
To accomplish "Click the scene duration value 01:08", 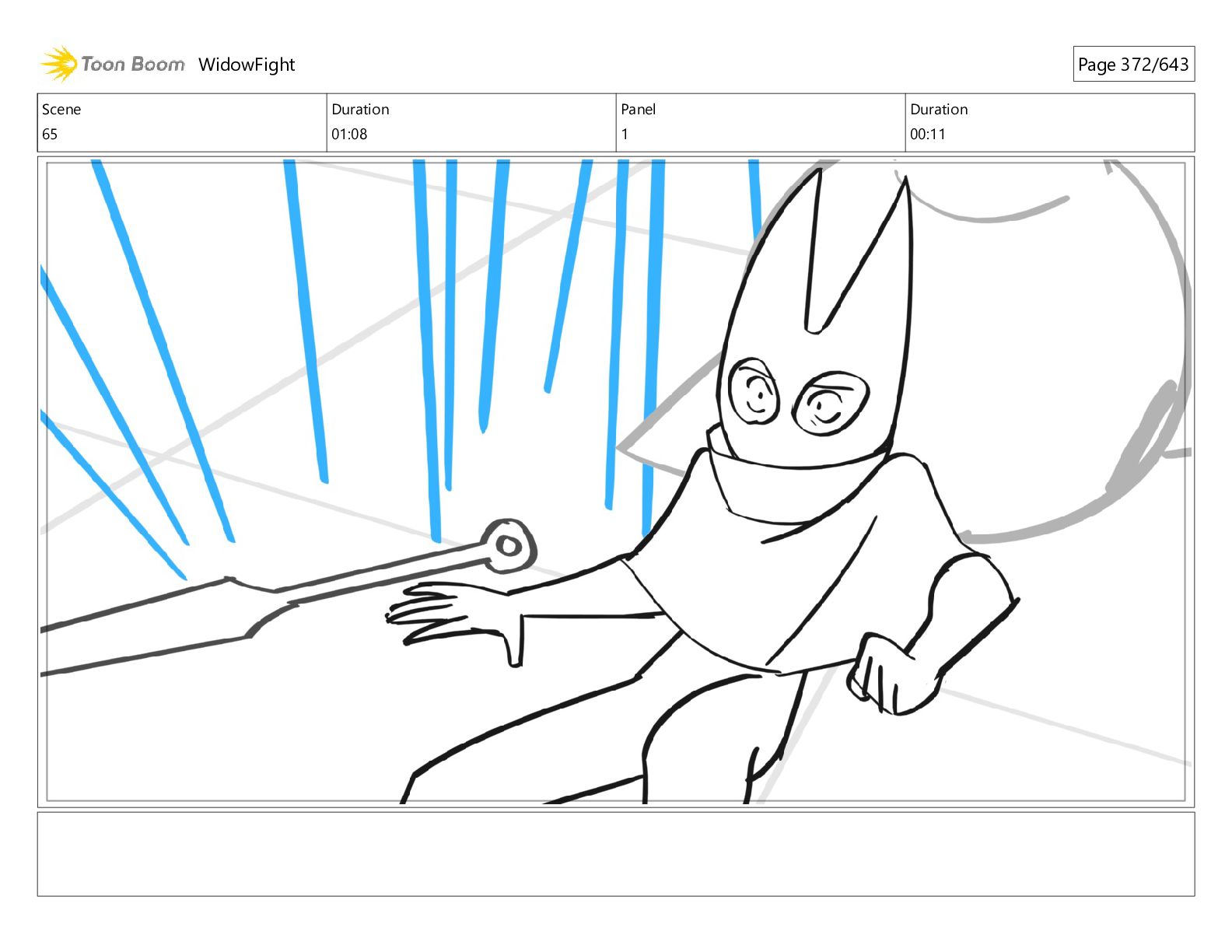I will pyautogui.click(x=349, y=134).
